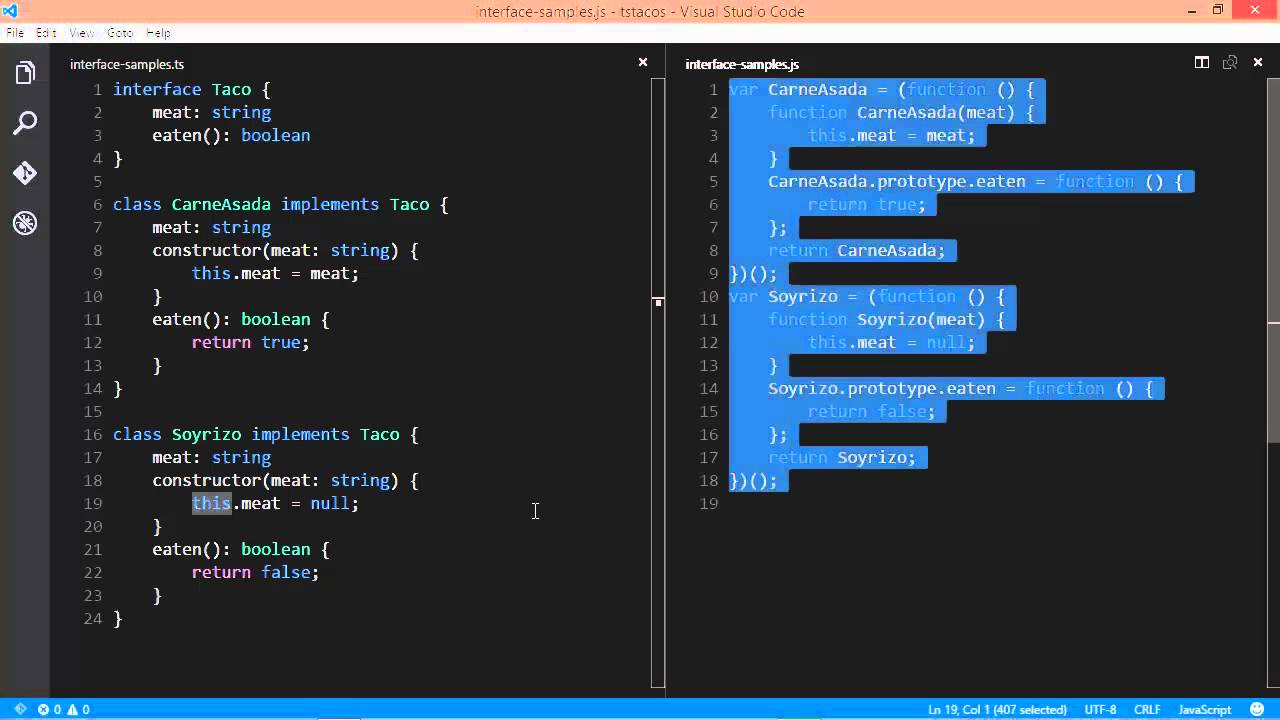Change the CRLF line ending setting
This screenshot has width=1280, height=720.
click(x=1147, y=709)
